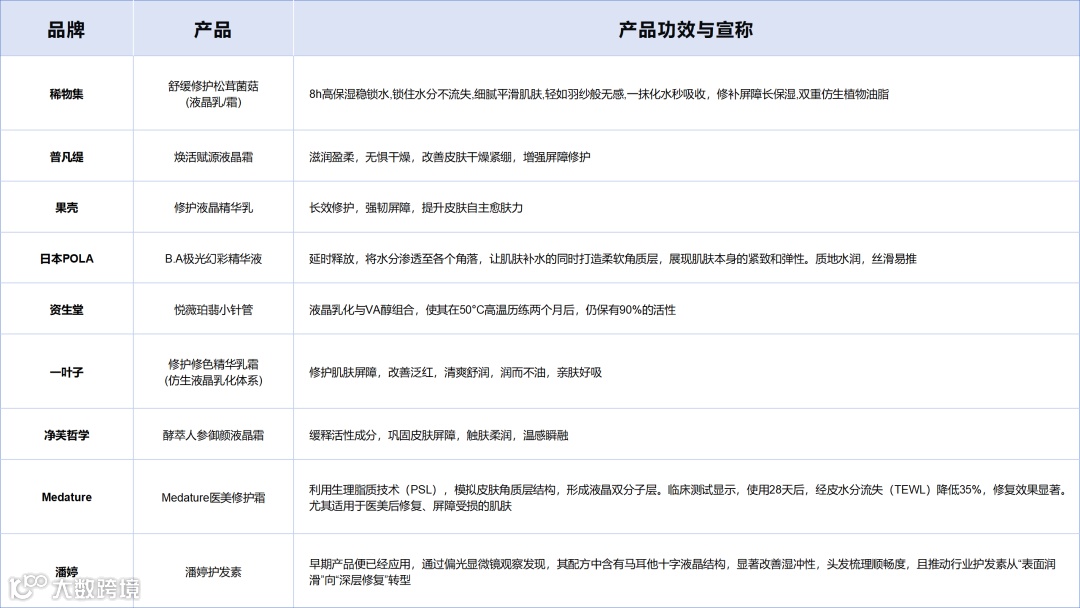Click the claim starting 延时释放，将水分渗透
This screenshot has width=1080, height=608.
612,259
